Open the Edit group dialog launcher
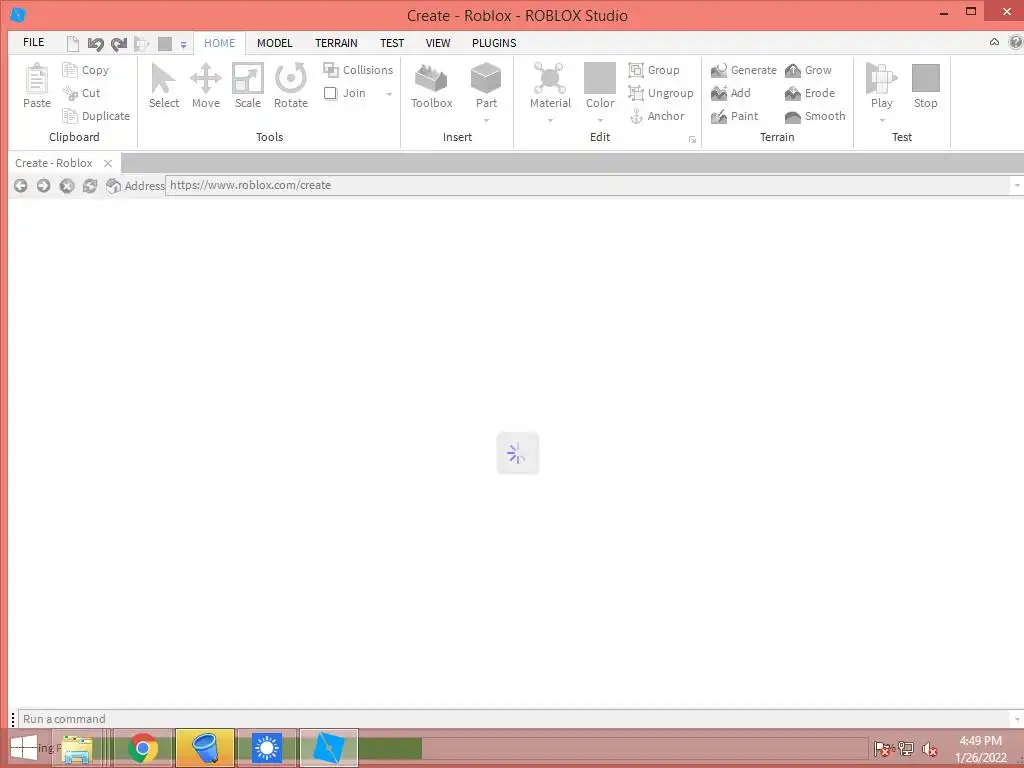This screenshot has width=1024, height=768. [x=692, y=140]
